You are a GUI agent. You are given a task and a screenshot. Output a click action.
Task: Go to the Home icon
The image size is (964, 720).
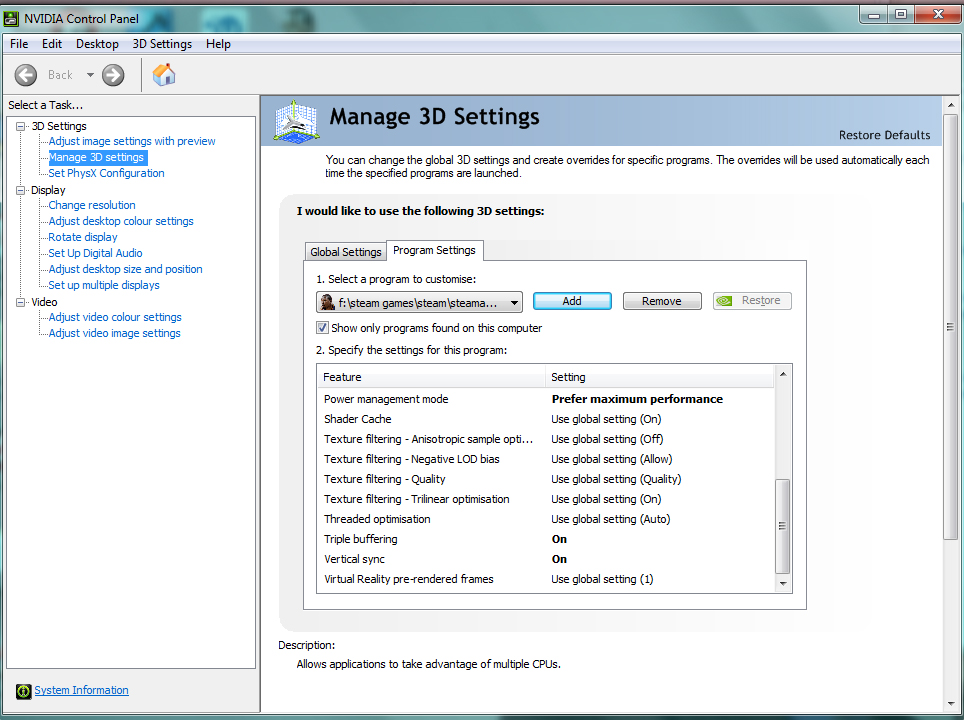tap(164, 74)
